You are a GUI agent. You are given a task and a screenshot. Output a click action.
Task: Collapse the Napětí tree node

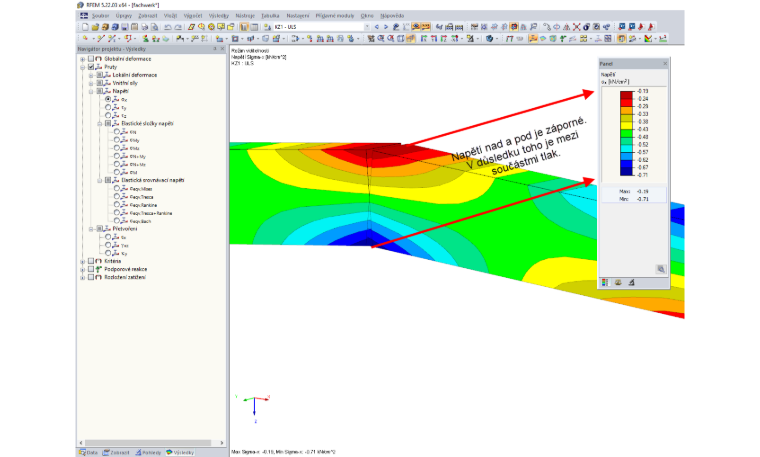point(91,91)
